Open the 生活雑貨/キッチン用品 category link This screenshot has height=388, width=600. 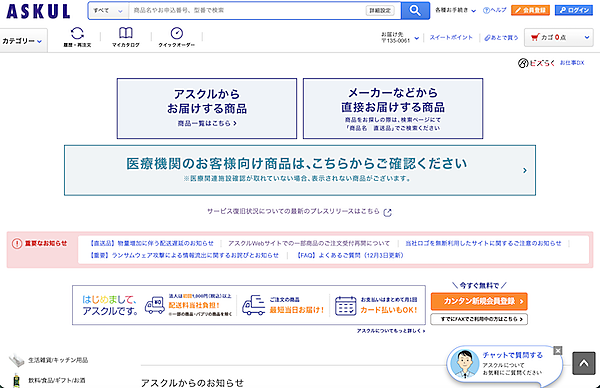pyautogui.click(x=58, y=360)
